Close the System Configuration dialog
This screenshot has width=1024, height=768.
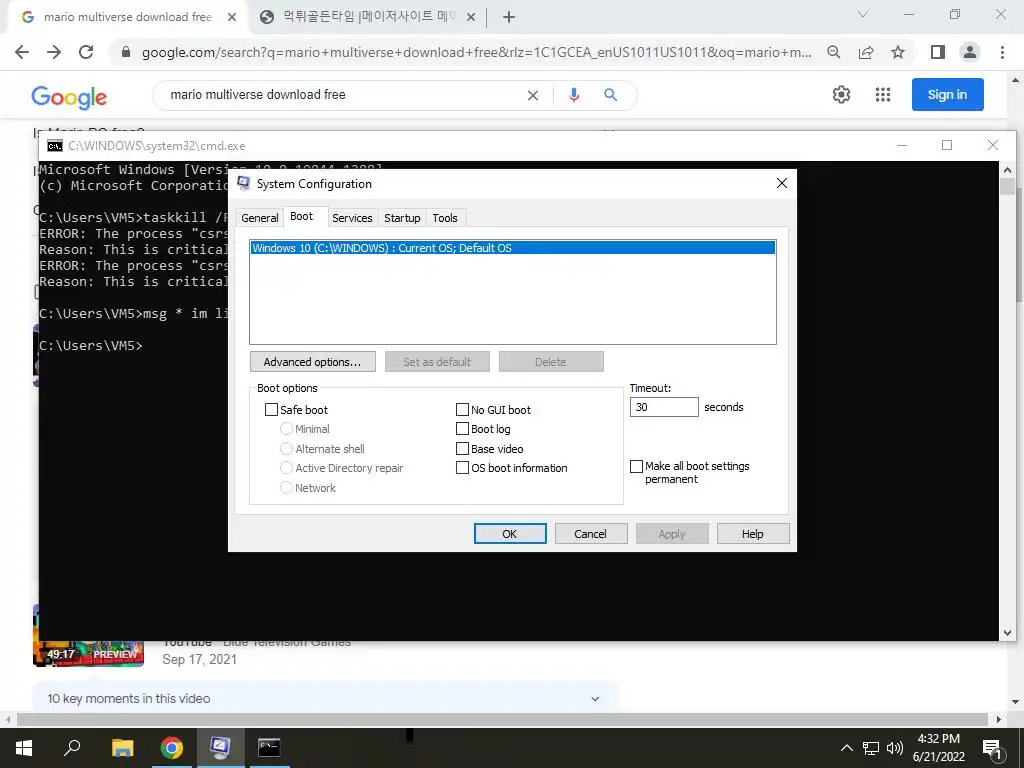coord(782,184)
